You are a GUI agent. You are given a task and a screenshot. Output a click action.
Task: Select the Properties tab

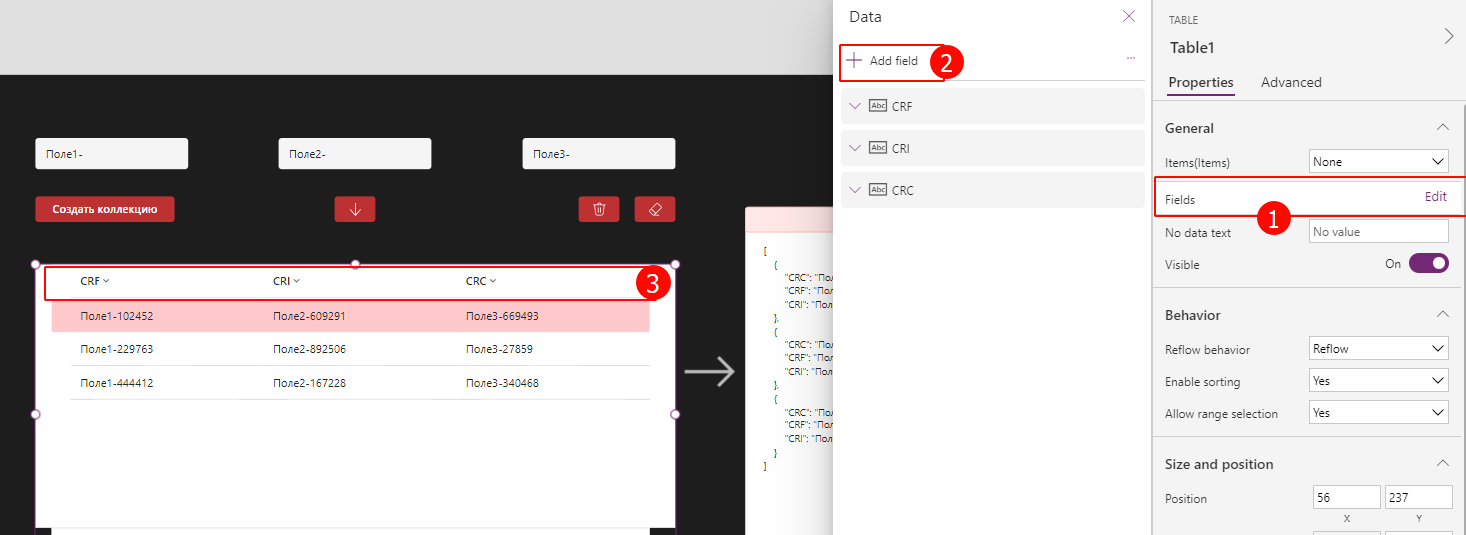1201,83
